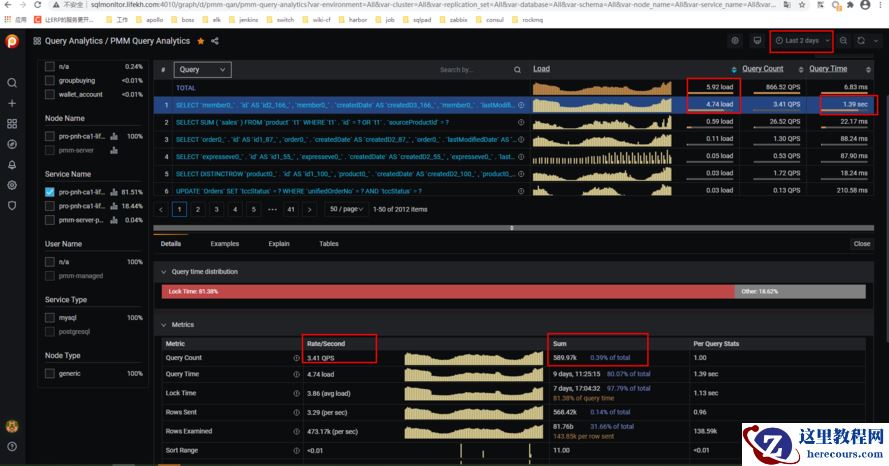Check the groupbuying filter checkbox
889x466 pixels.
click(50, 80)
